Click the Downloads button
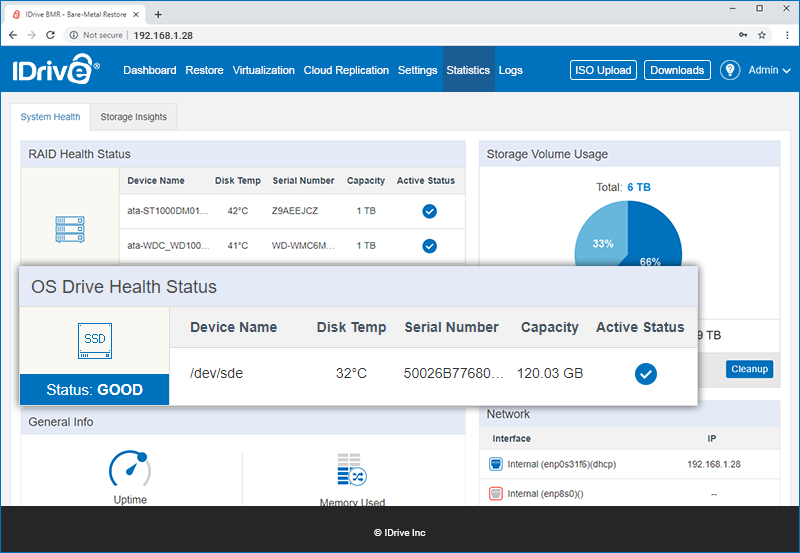This screenshot has height=553, width=800. (x=677, y=70)
